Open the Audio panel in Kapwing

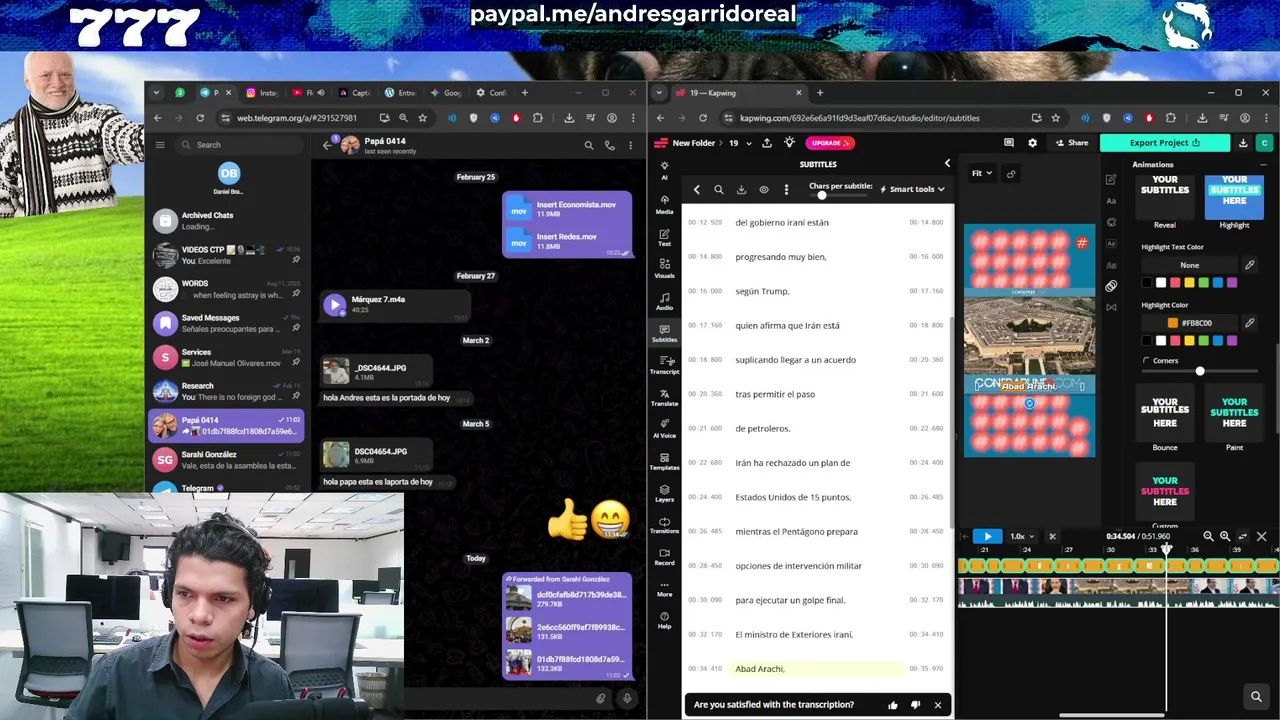click(x=664, y=301)
